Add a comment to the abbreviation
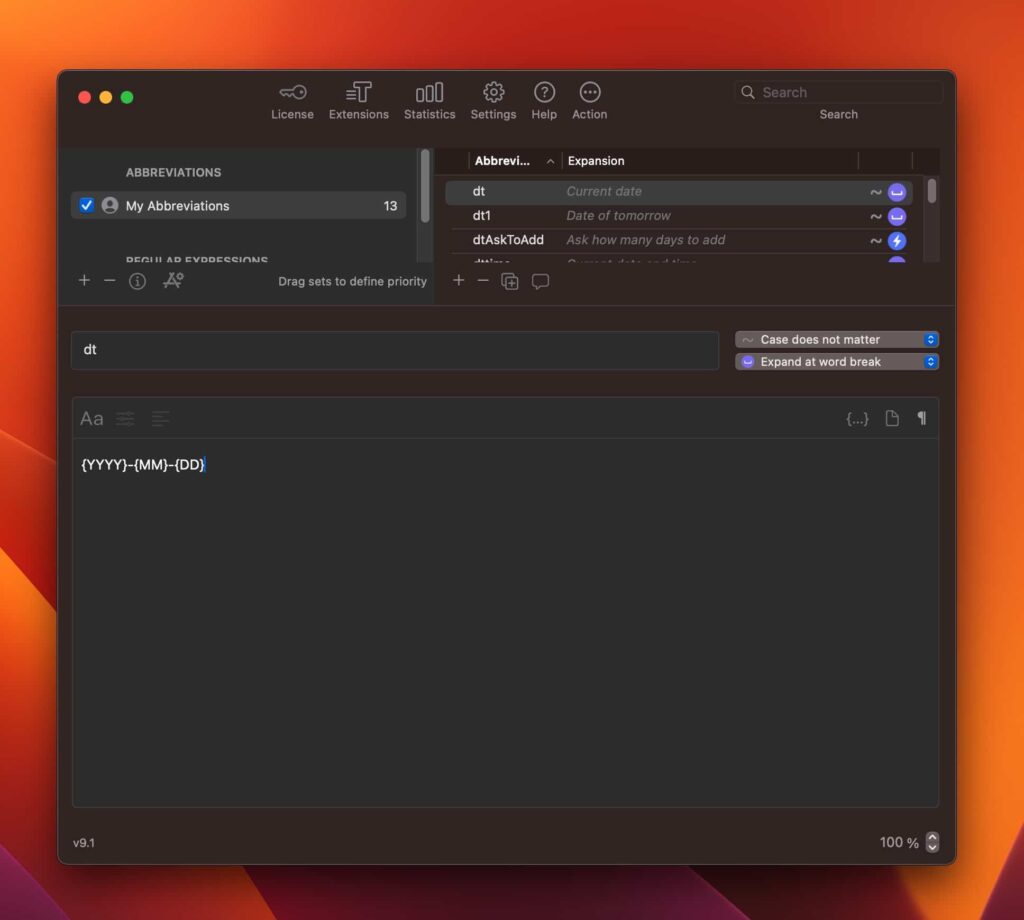The width and height of the screenshot is (1024, 920). (x=540, y=282)
